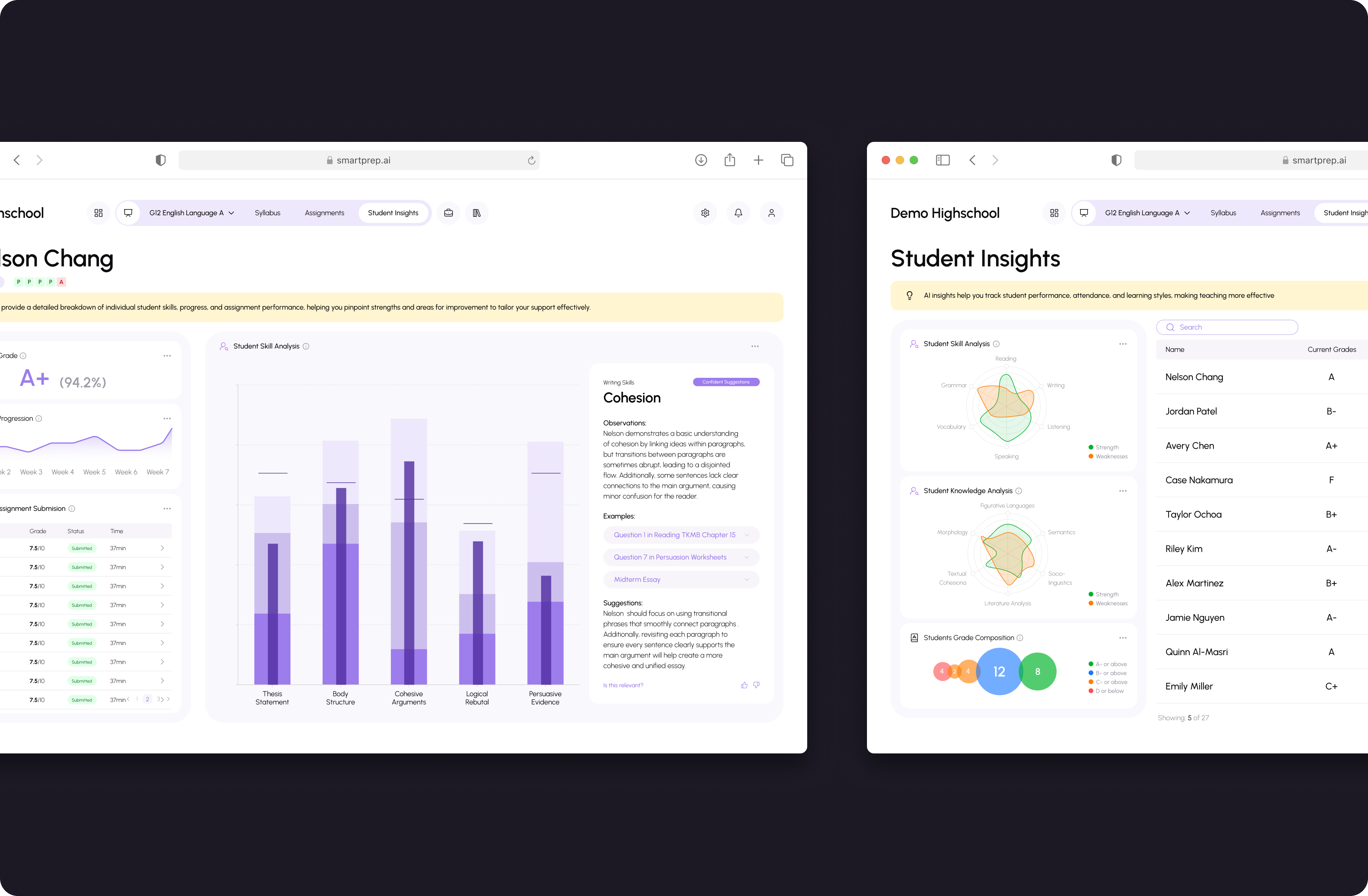Open the library books icon in the nav bar

pos(476,213)
